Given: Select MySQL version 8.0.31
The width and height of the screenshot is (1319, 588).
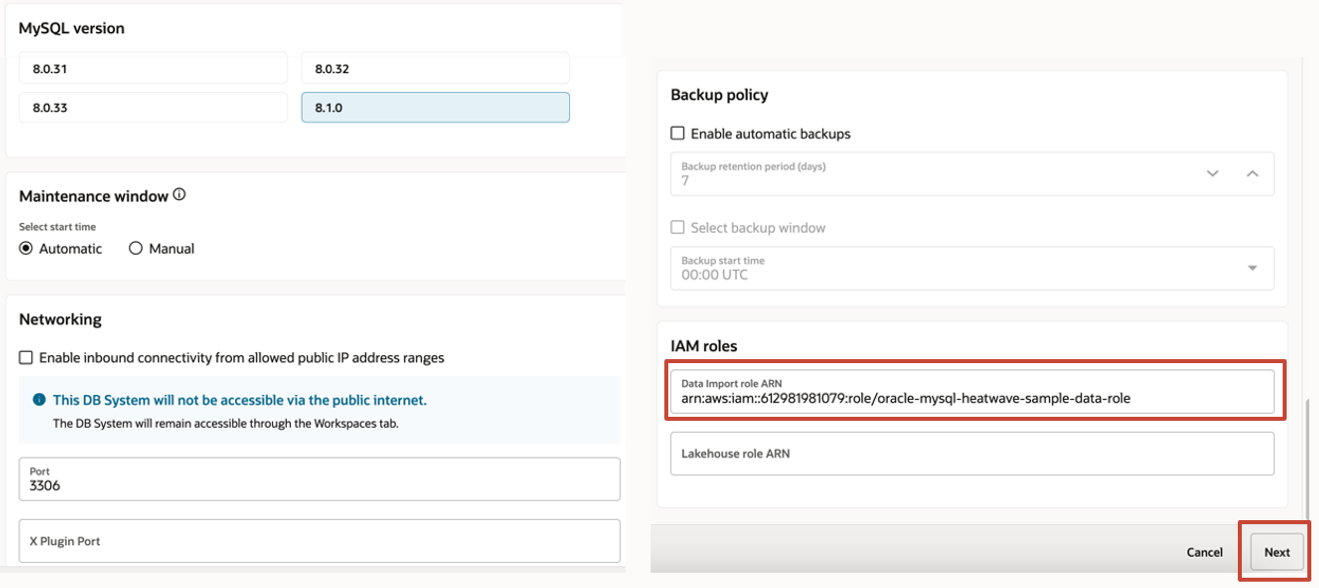Looking at the screenshot, I should click(x=153, y=69).
